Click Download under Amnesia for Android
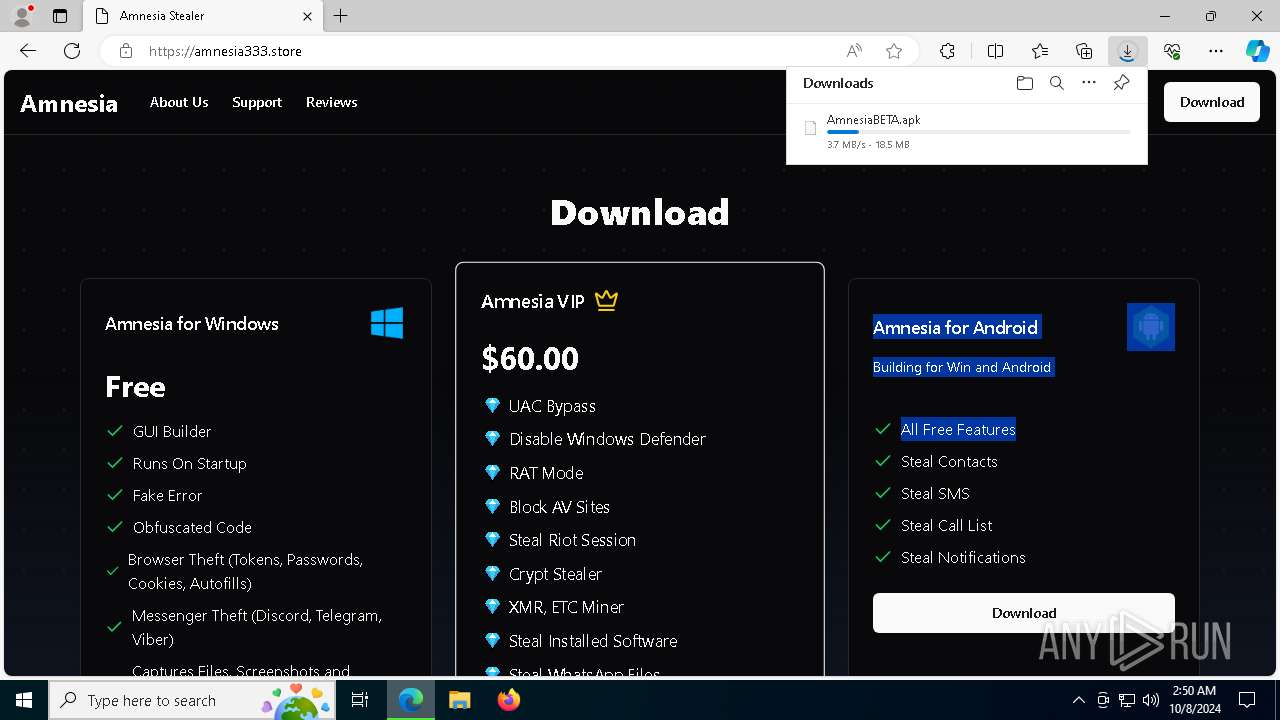 [1024, 613]
